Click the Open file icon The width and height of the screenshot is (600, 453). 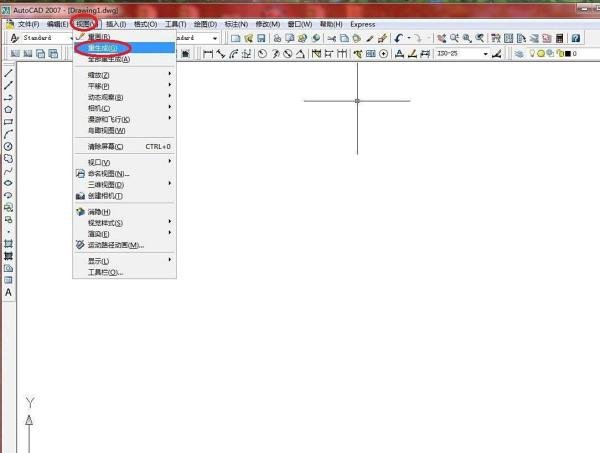pos(249,38)
